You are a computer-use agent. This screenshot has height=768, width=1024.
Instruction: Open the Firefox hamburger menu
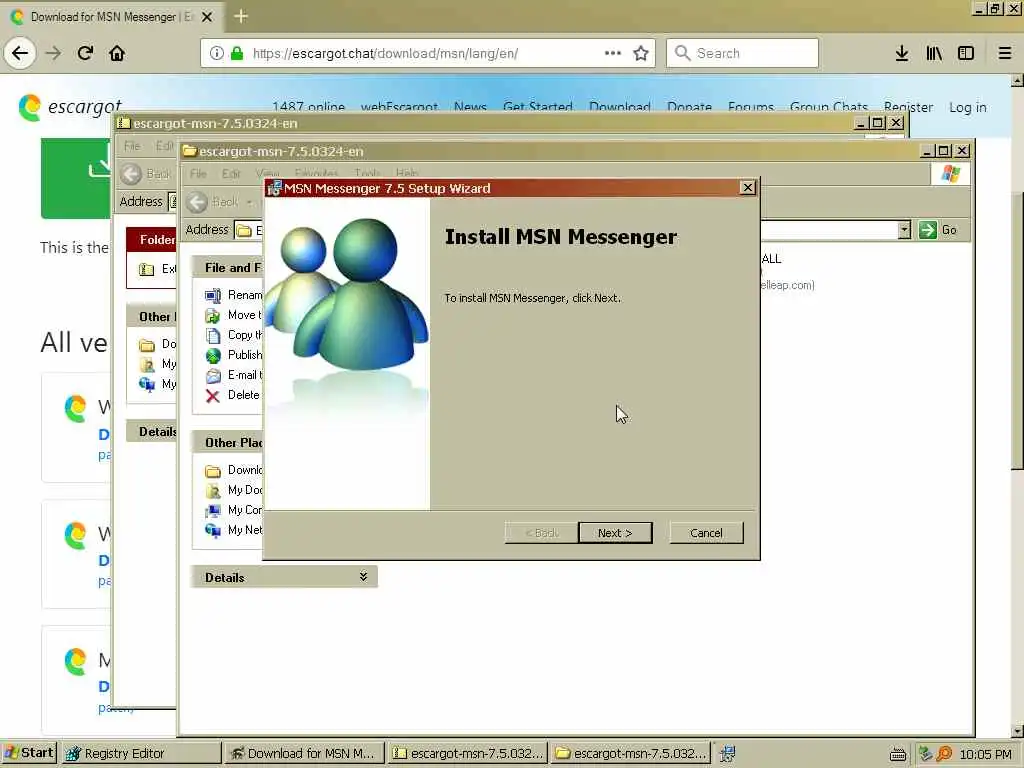click(x=1005, y=53)
